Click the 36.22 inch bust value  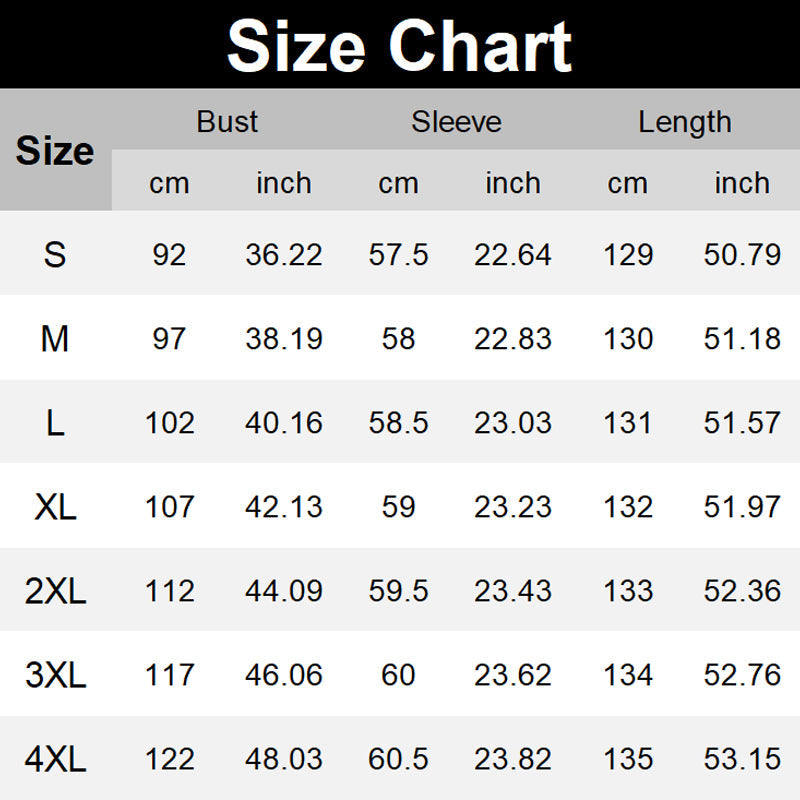pyautogui.click(x=284, y=255)
